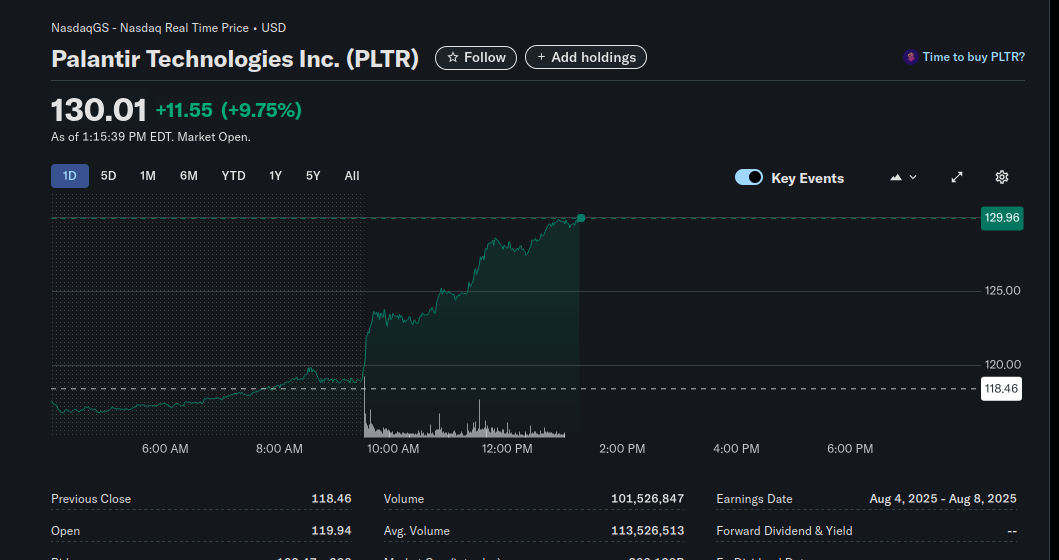Open the Time to buy PLTR? link
Image resolution: width=1059 pixels, height=560 pixels.
pos(973,57)
